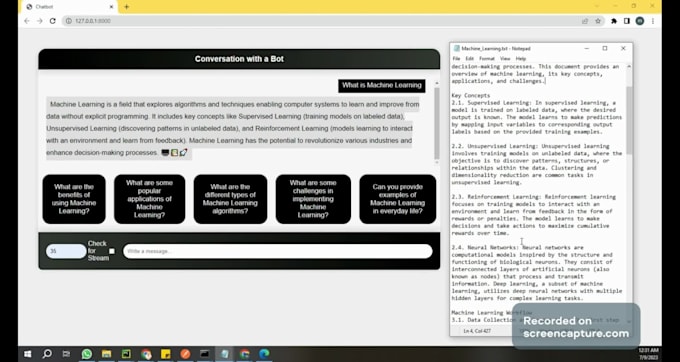Click the number field showing 35
680x362 pixels.
pyautogui.click(x=66, y=251)
